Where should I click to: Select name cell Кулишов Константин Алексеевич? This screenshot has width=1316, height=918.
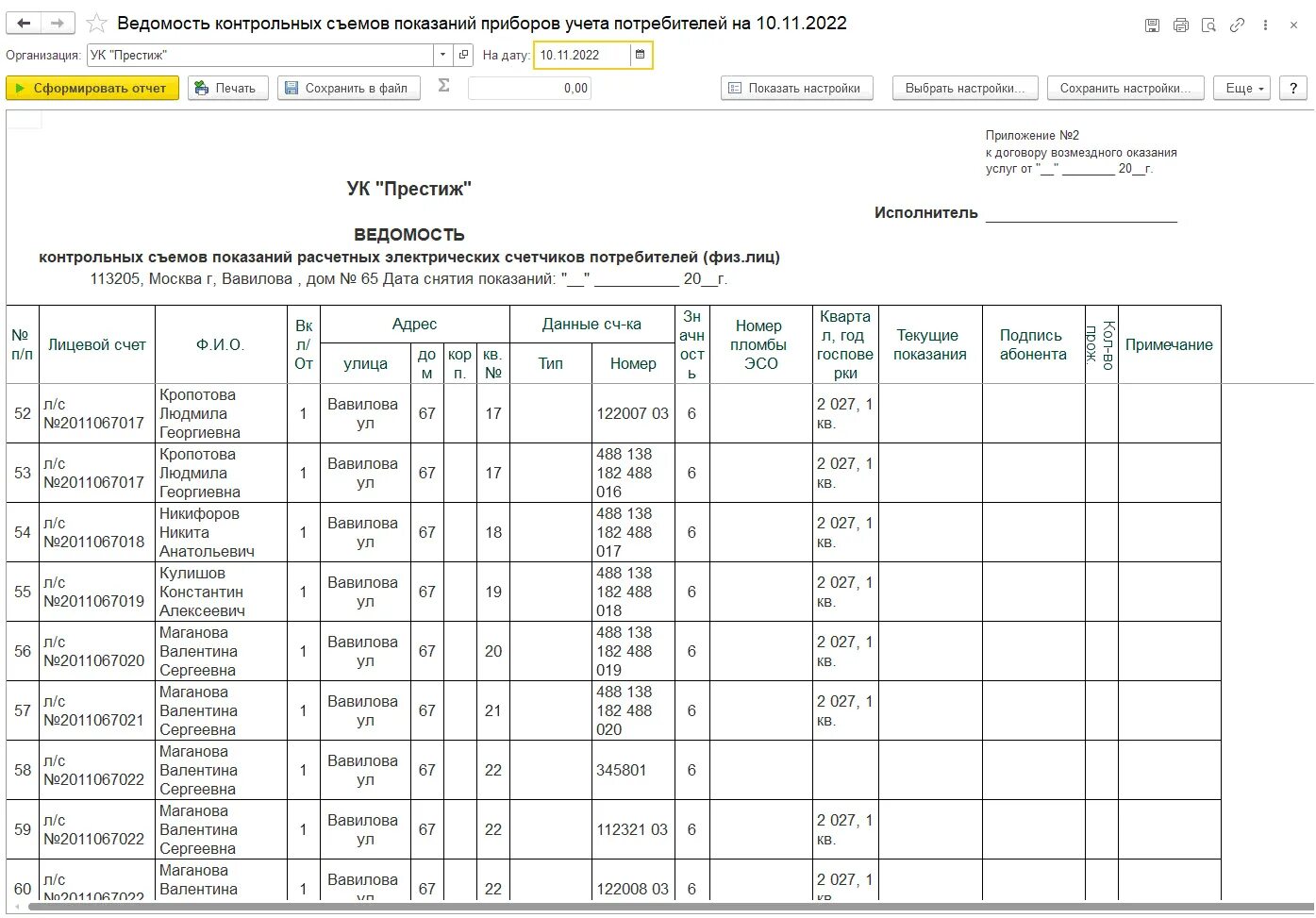click(x=221, y=592)
